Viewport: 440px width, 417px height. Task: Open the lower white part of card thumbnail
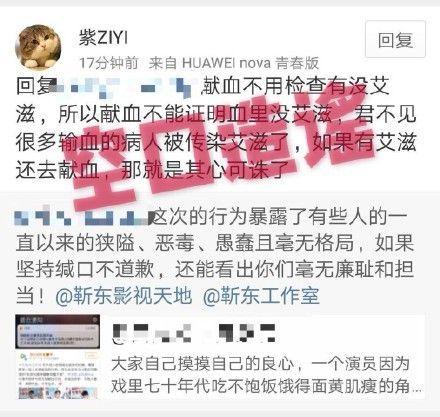57,374
